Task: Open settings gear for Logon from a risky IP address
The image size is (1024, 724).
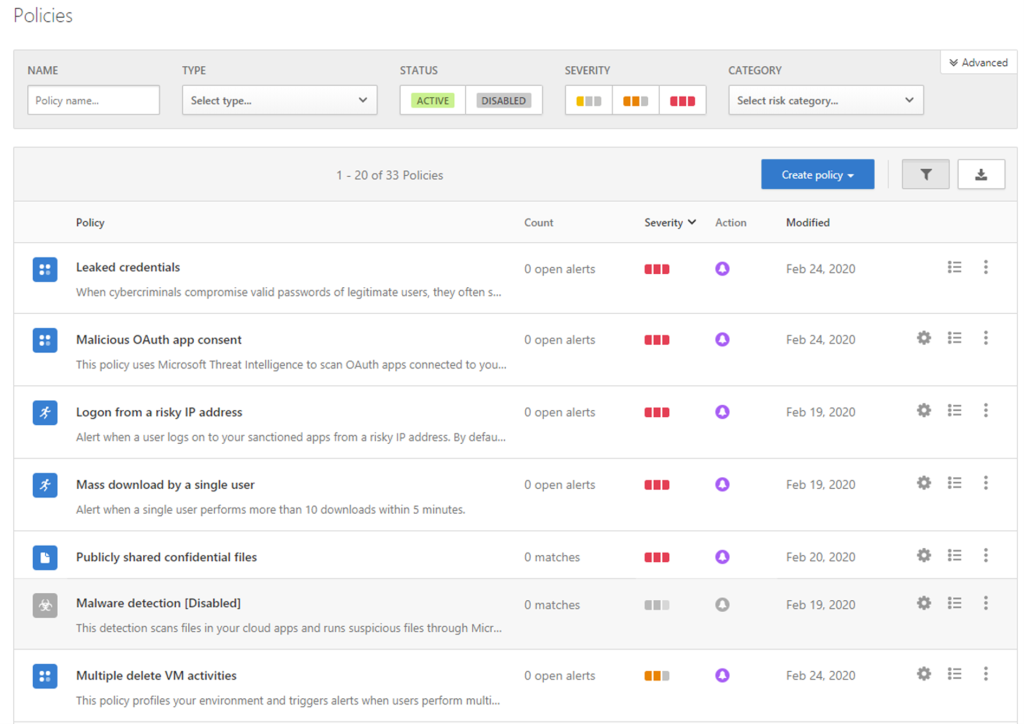Action: 923,411
